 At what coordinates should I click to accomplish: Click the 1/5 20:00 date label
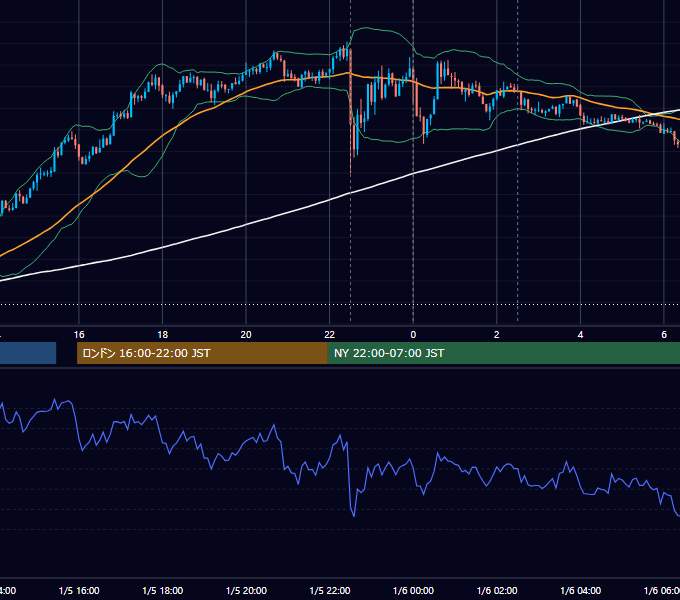[246, 590]
